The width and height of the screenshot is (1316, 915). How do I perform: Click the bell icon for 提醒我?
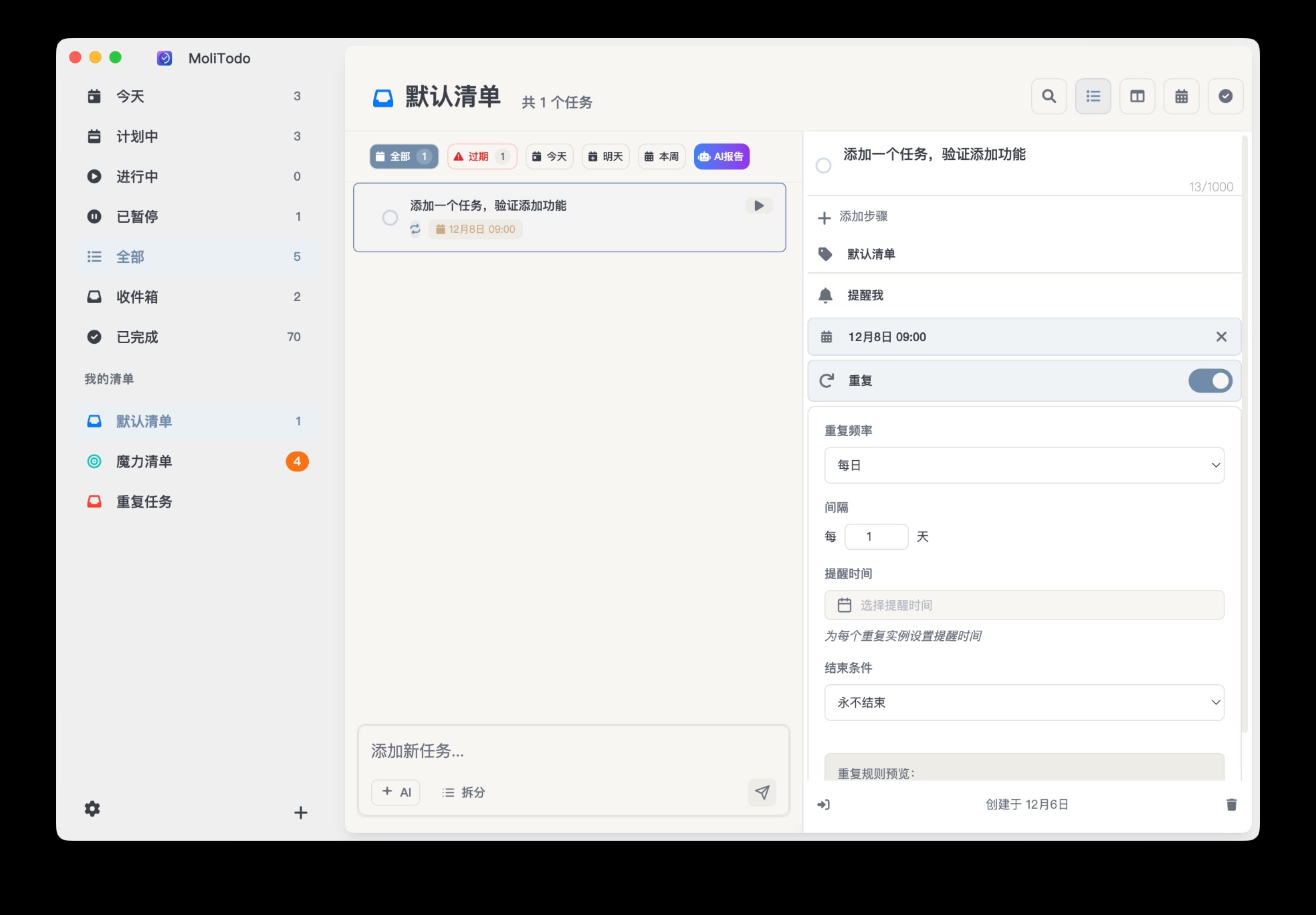click(x=825, y=295)
